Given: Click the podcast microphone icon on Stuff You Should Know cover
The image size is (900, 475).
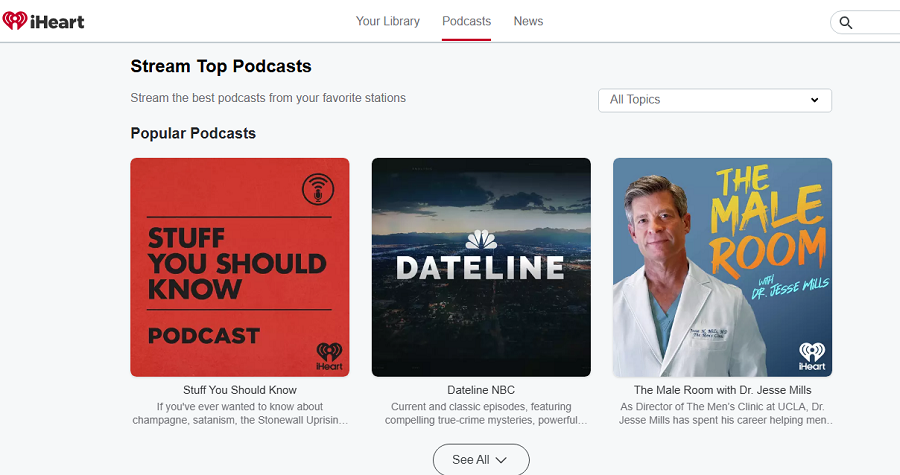Looking at the screenshot, I should pos(318,189).
